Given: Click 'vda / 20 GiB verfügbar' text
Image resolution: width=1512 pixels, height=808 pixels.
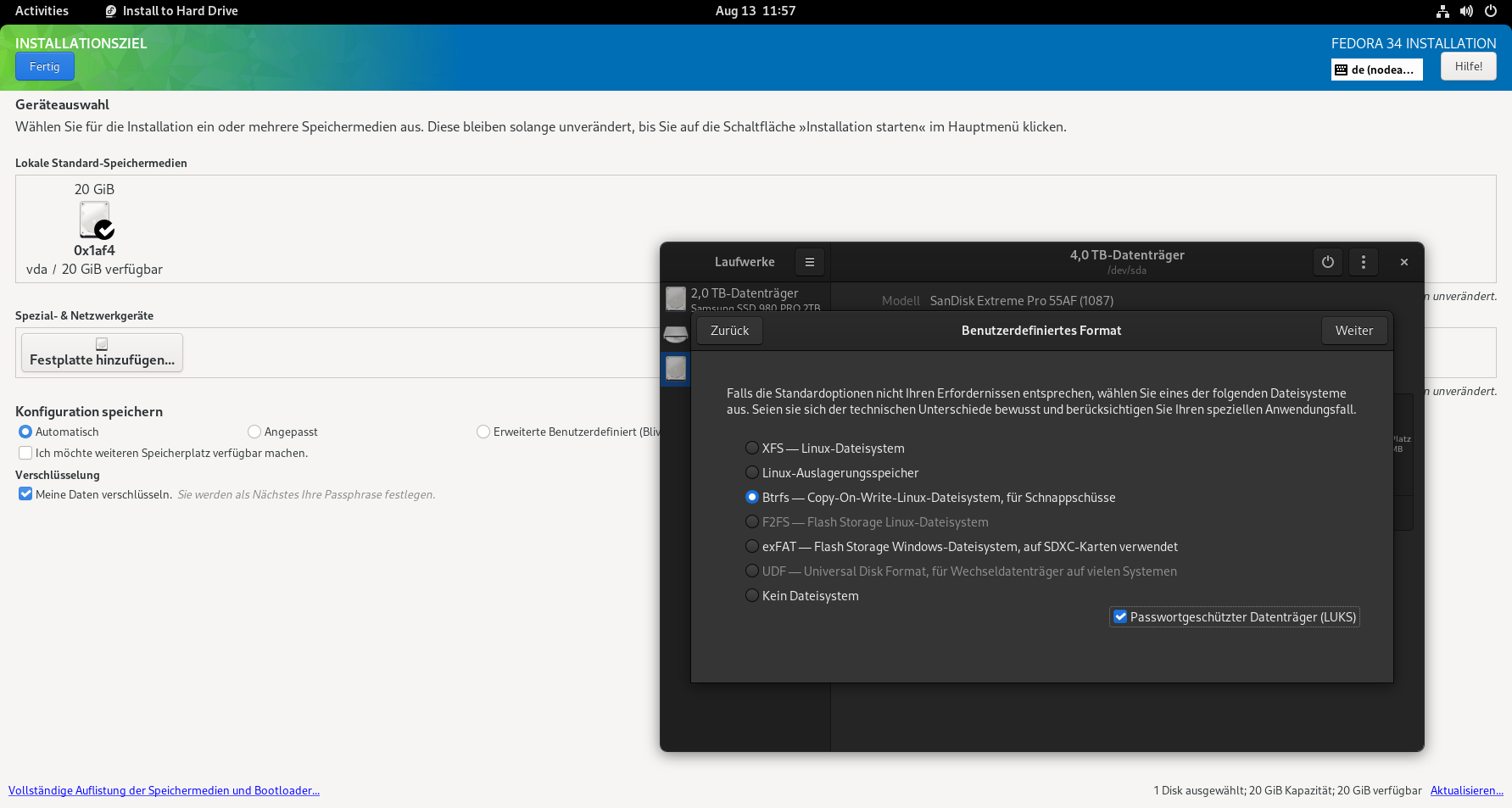Looking at the screenshot, I should pyautogui.click(x=94, y=270).
